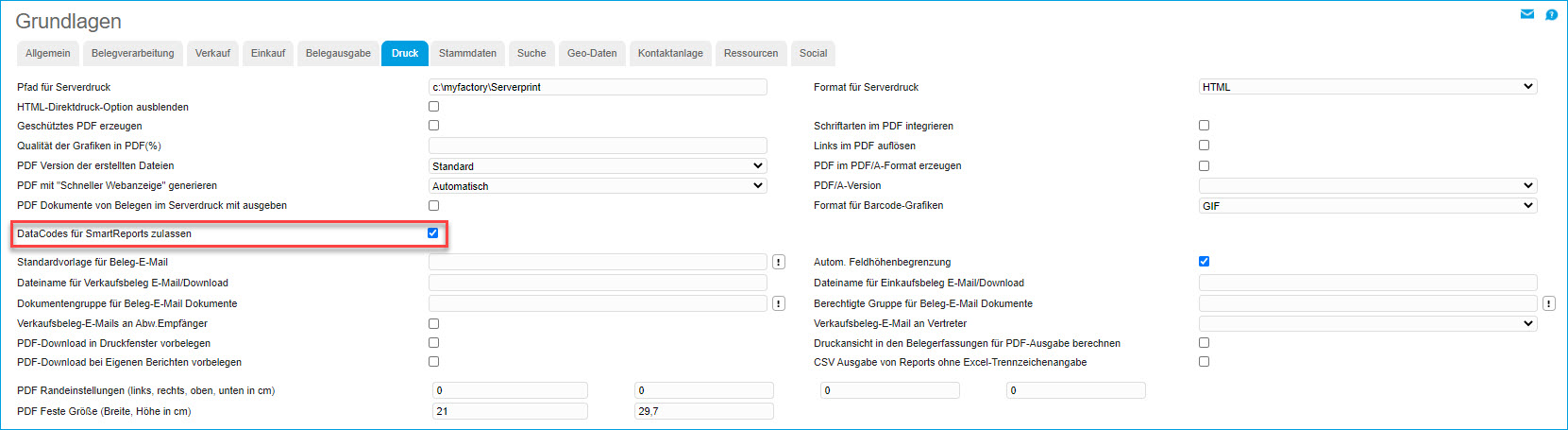
Task: Click the lookup icon beside Berechtigte Gruppe field
Action: [x=1548, y=303]
